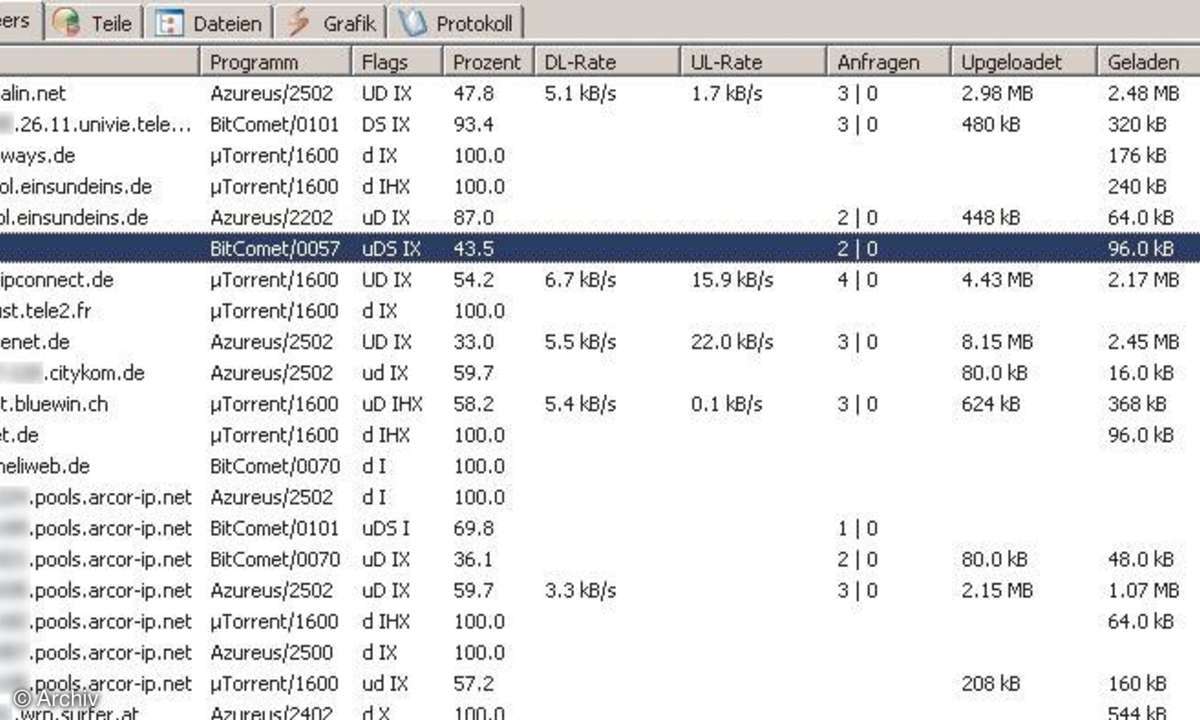This screenshot has height=720, width=1200.
Task: Click the Protokoll tab scroll icon
Action: [410, 22]
